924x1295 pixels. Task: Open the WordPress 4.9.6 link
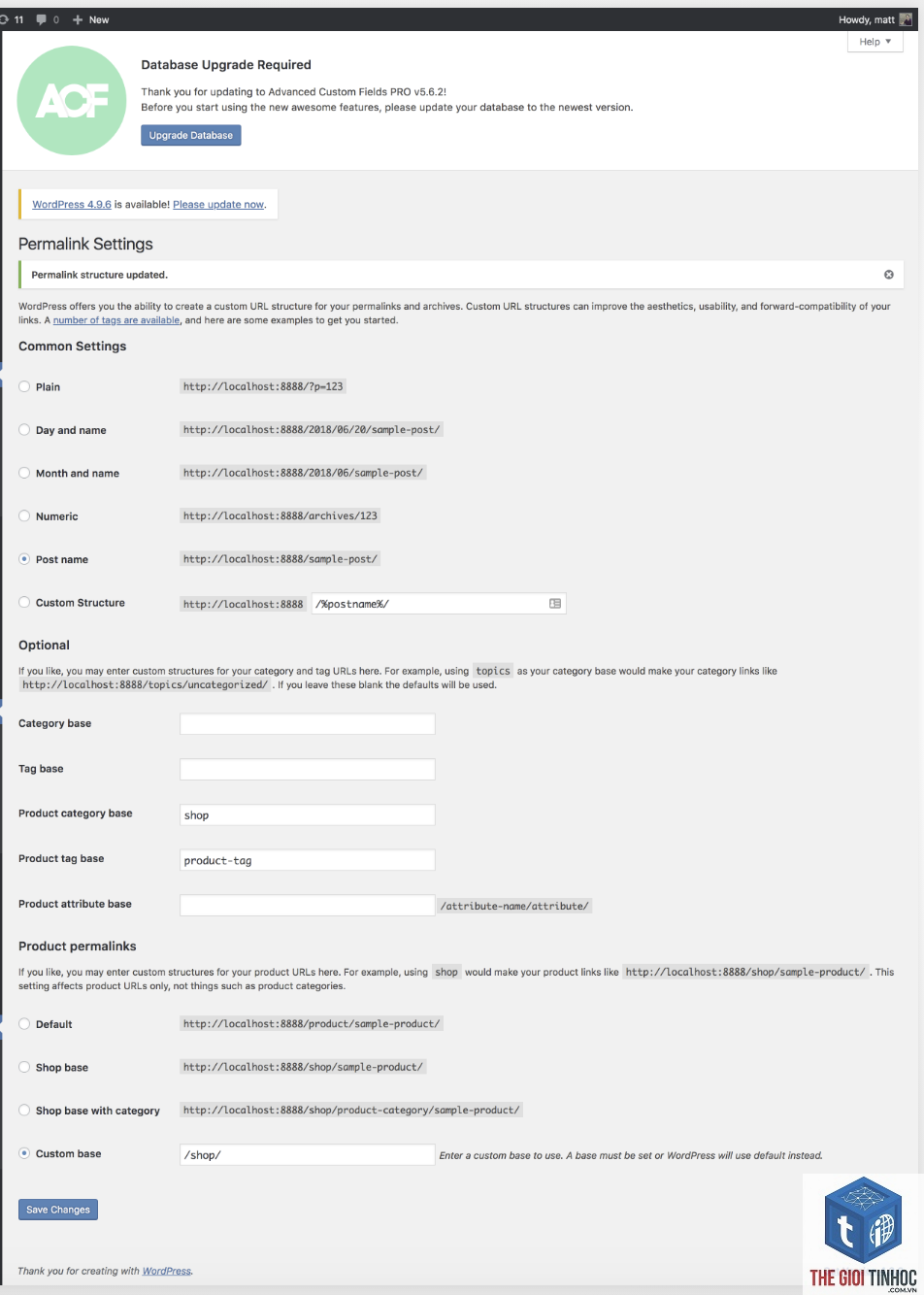(72, 205)
